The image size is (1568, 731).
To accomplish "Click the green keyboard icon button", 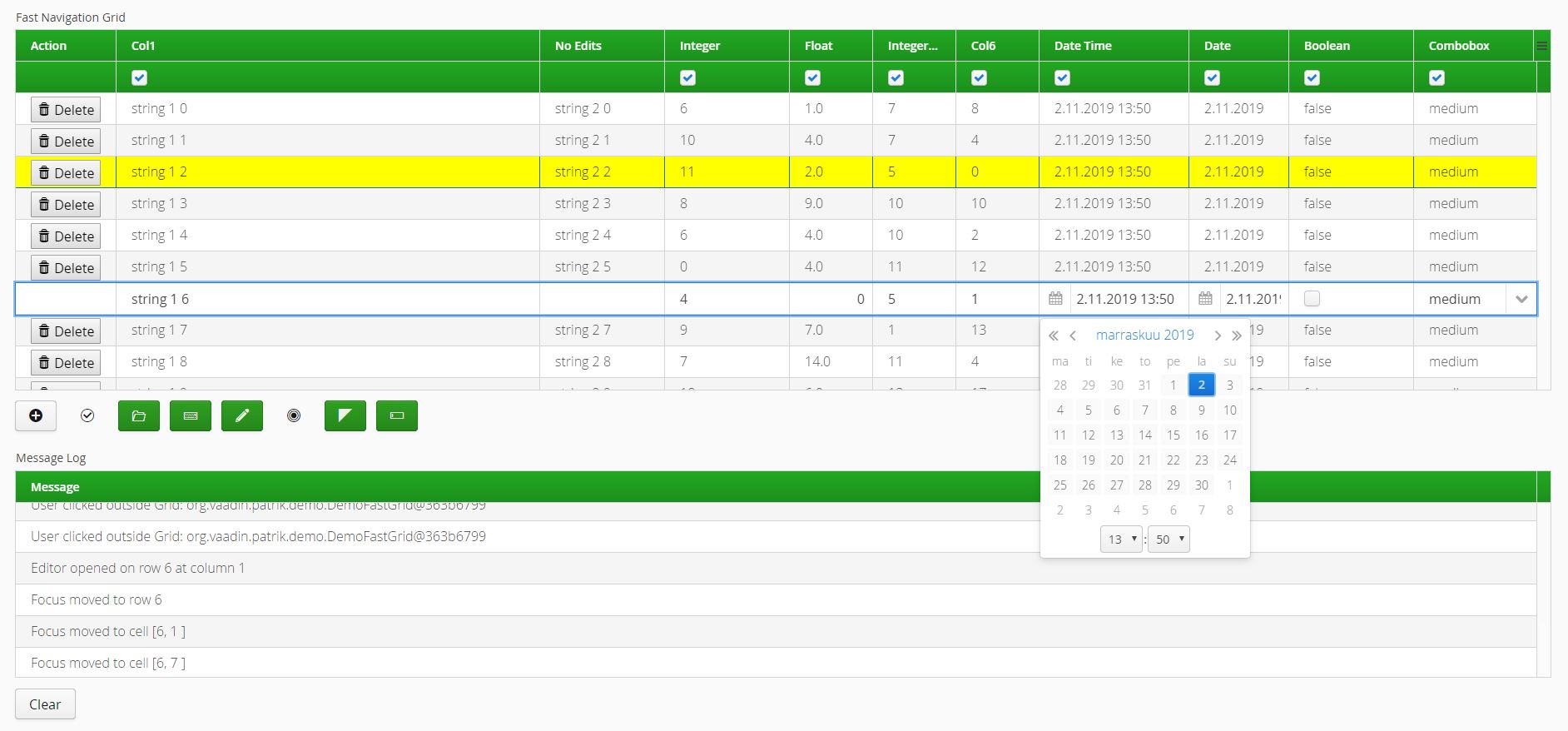I will 191,415.
